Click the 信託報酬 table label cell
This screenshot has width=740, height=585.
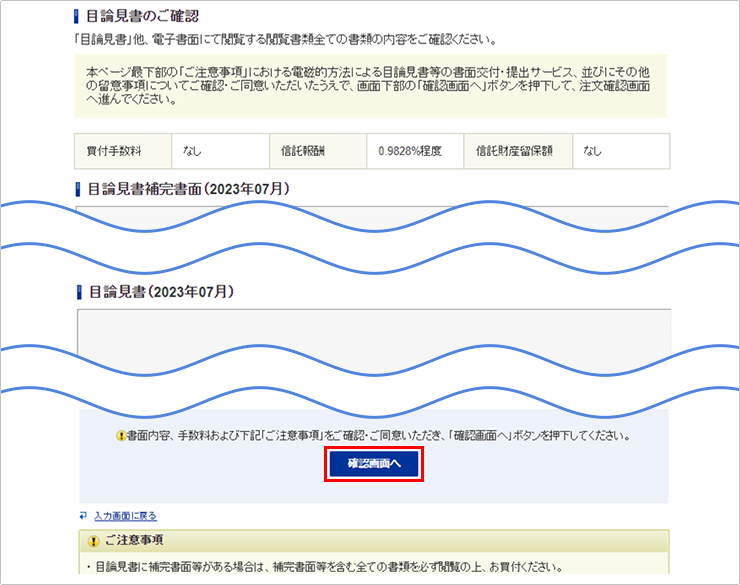coord(317,151)
